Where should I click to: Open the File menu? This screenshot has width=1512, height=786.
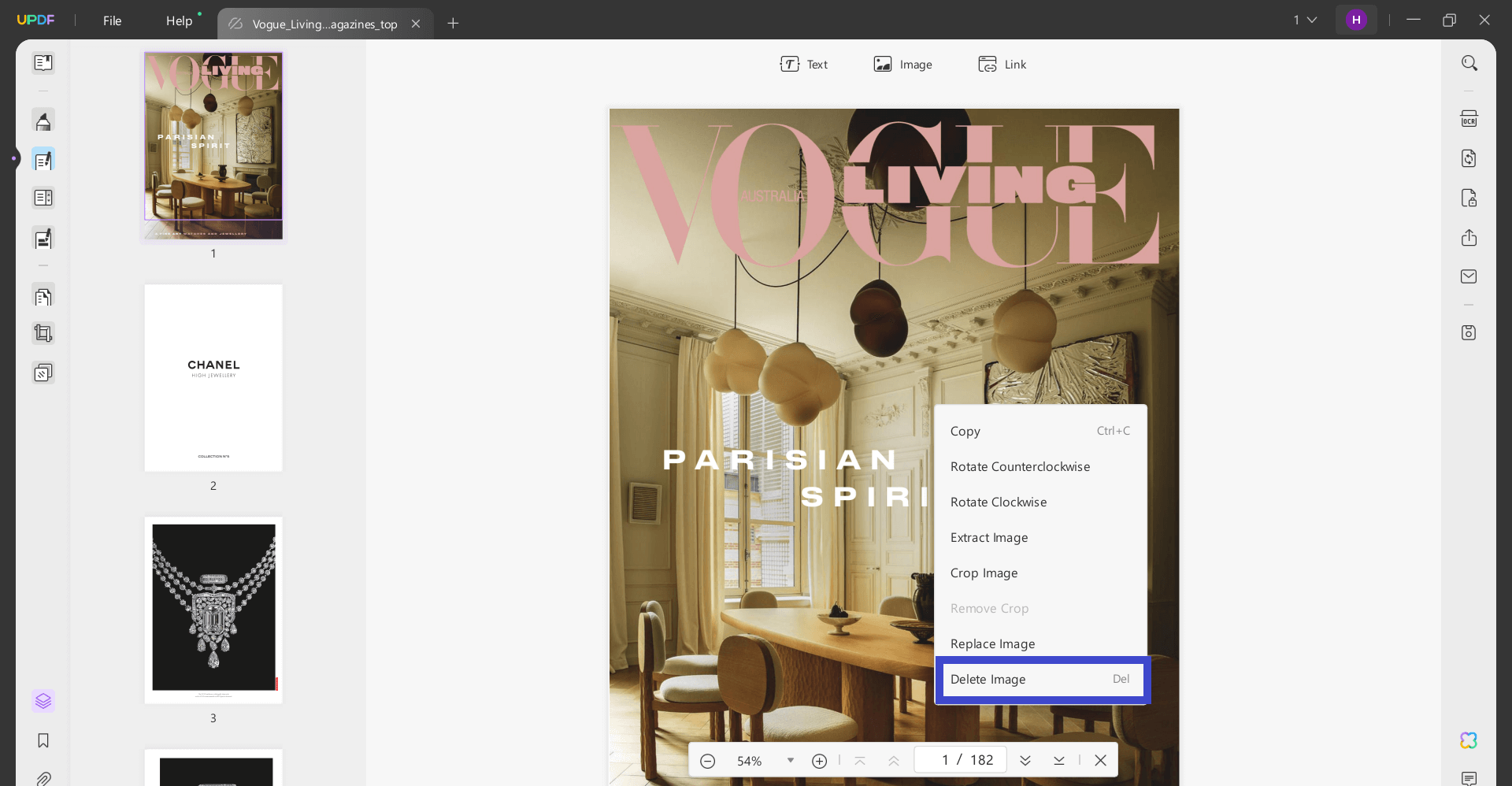click(111, 20)
